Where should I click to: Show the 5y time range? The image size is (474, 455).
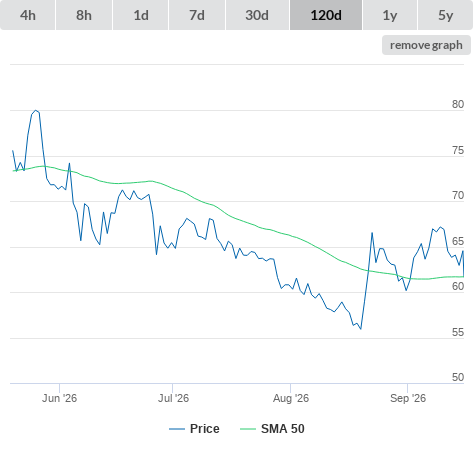coord(446,15)
